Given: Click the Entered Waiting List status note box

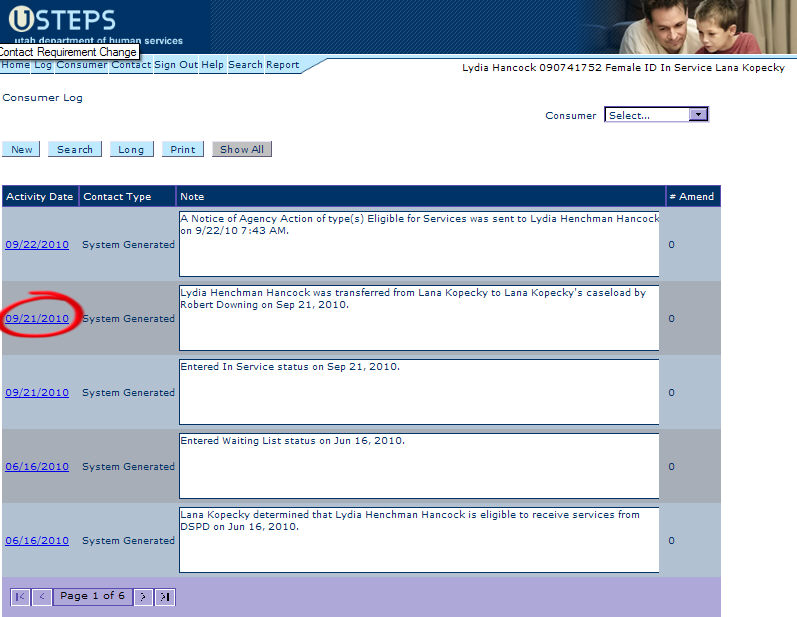Looking at the screenshot, I should click(x=419, y=466).
